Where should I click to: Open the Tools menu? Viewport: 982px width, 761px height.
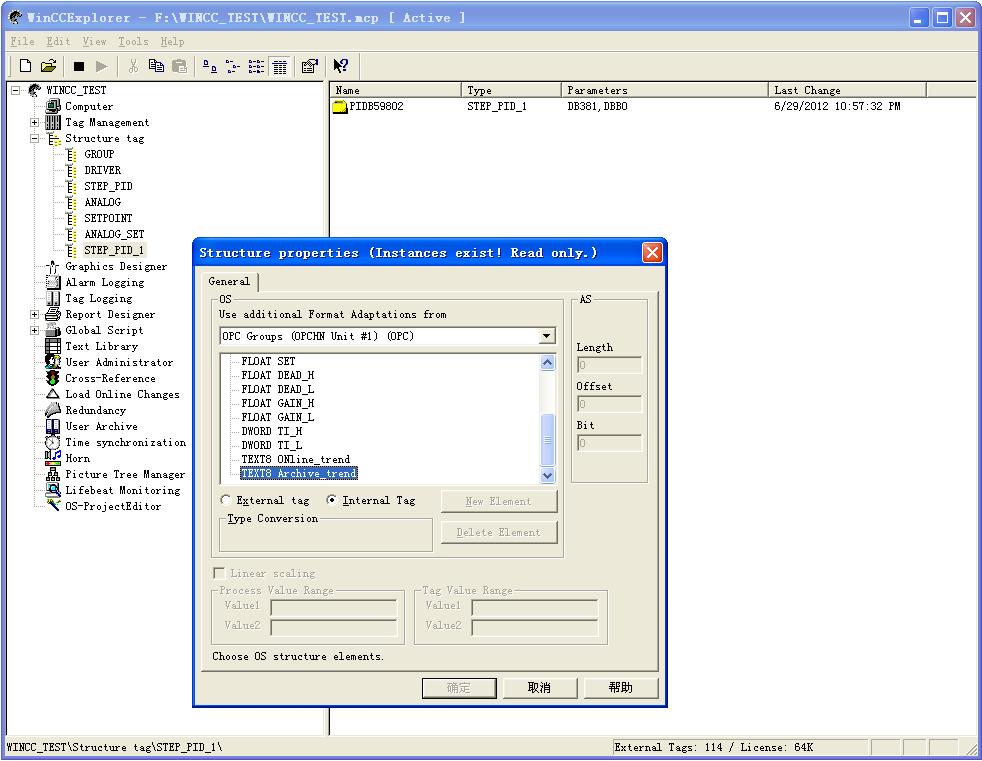pos(133,41)
